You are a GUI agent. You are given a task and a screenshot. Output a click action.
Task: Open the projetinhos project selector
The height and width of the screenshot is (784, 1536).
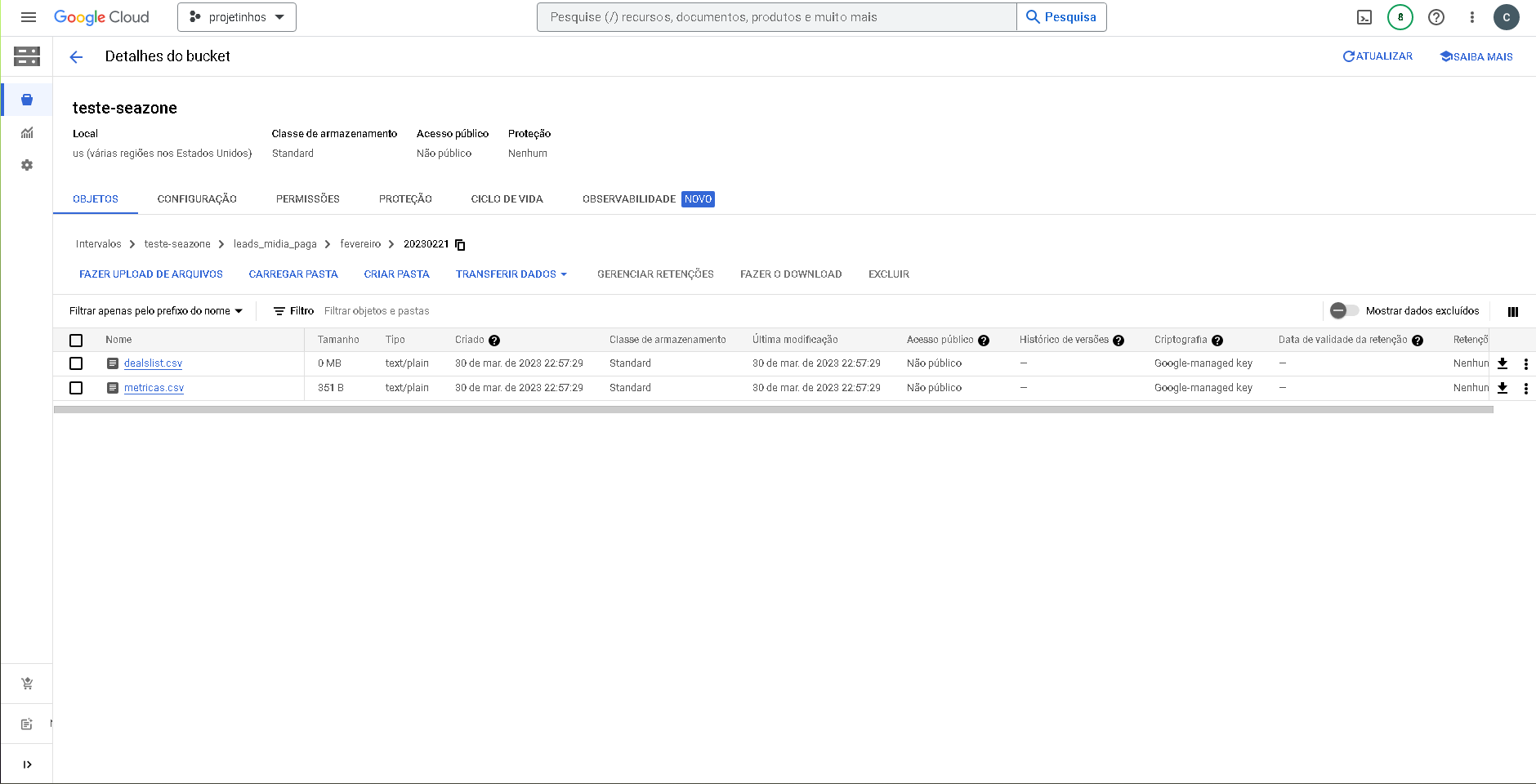click(x=236, y=16)
